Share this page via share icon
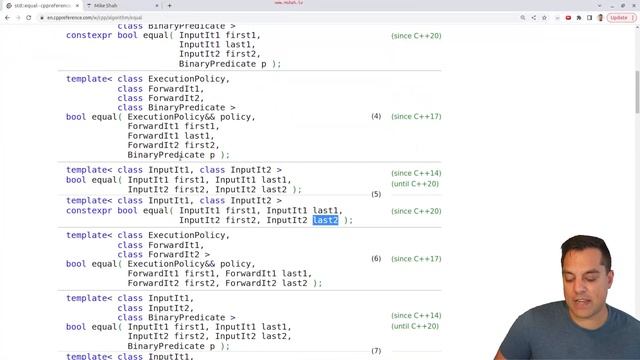 pos(533,18)
